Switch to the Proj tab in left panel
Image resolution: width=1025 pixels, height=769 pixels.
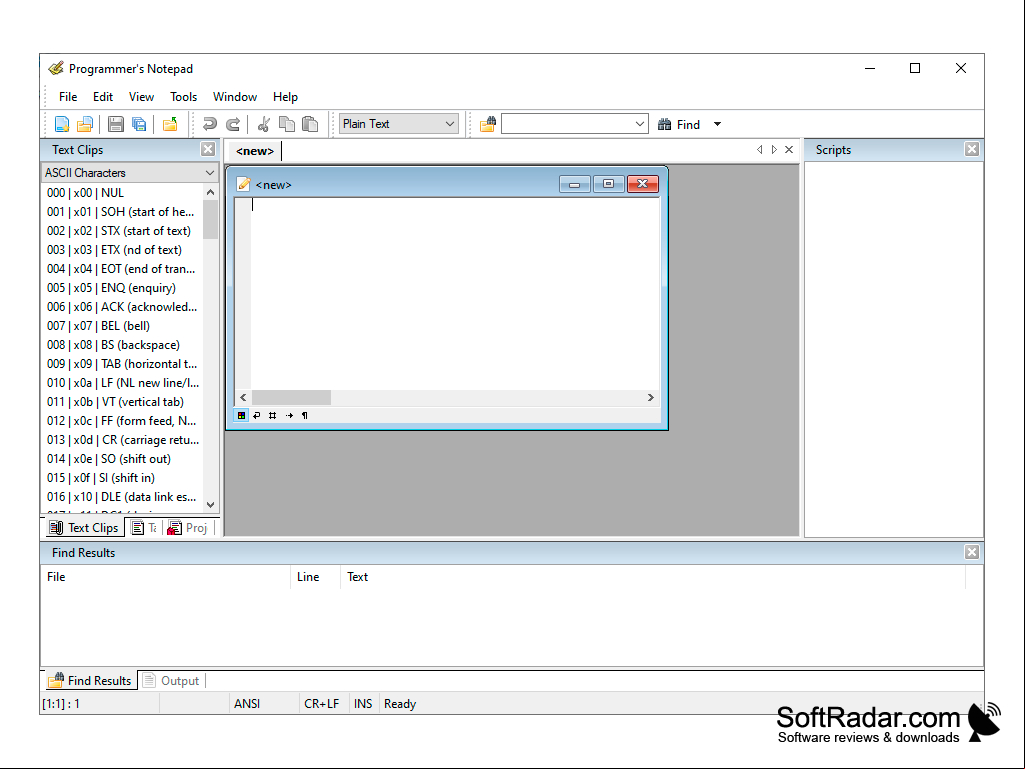188,528
